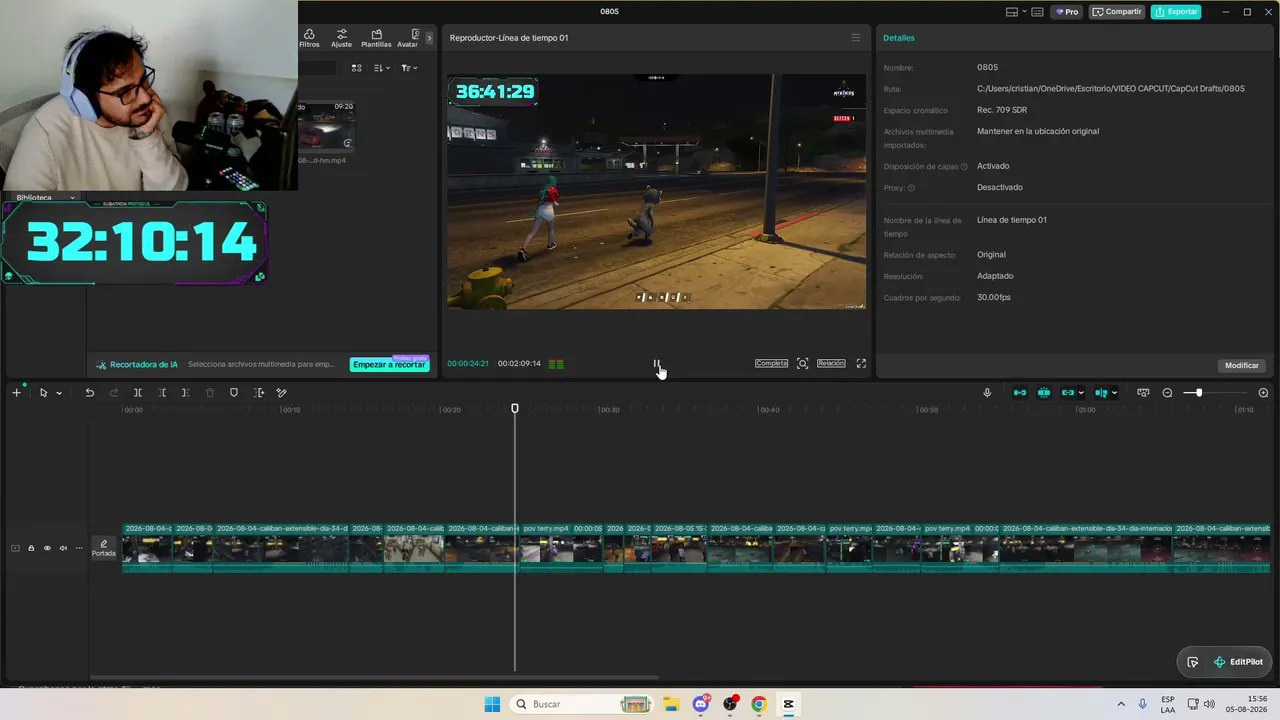Redo the last undone edit

click(114, 393)
